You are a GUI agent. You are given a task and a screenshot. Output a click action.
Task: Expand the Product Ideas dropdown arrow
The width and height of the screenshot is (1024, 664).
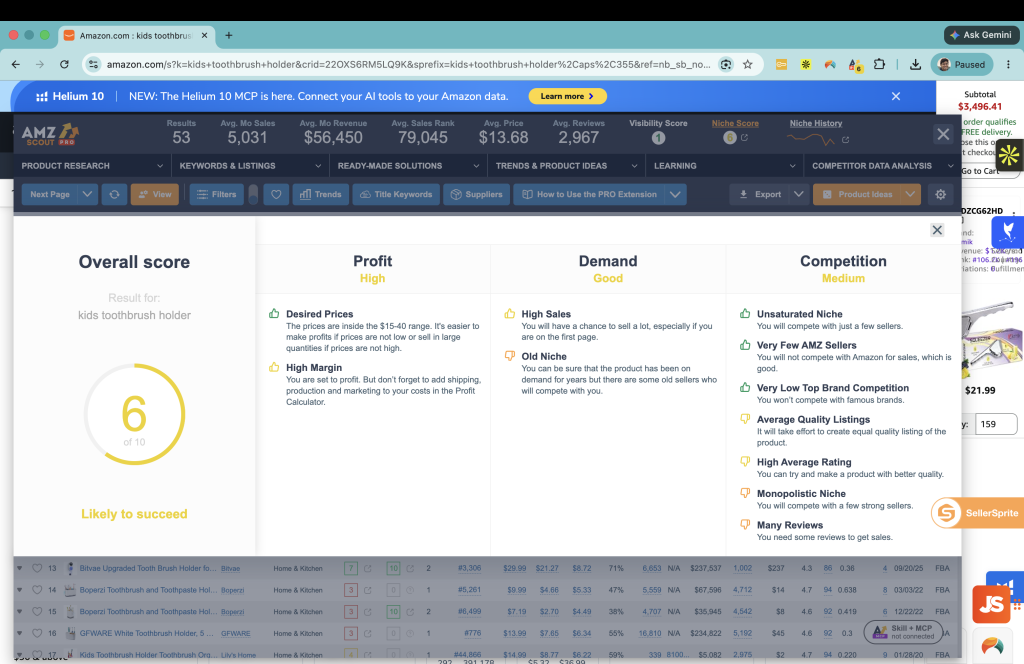point(910,194)
